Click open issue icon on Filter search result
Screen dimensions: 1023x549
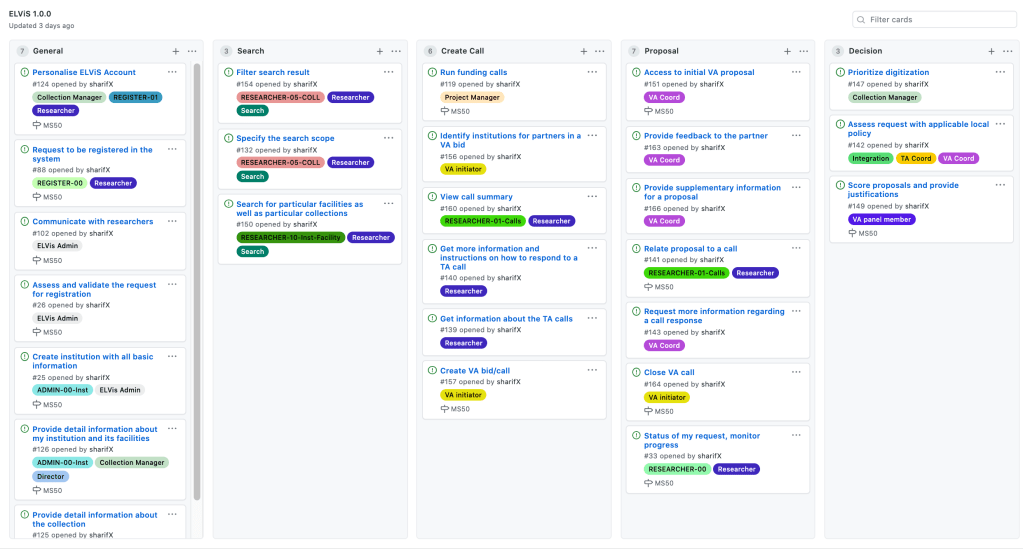(x=228, y=73)
